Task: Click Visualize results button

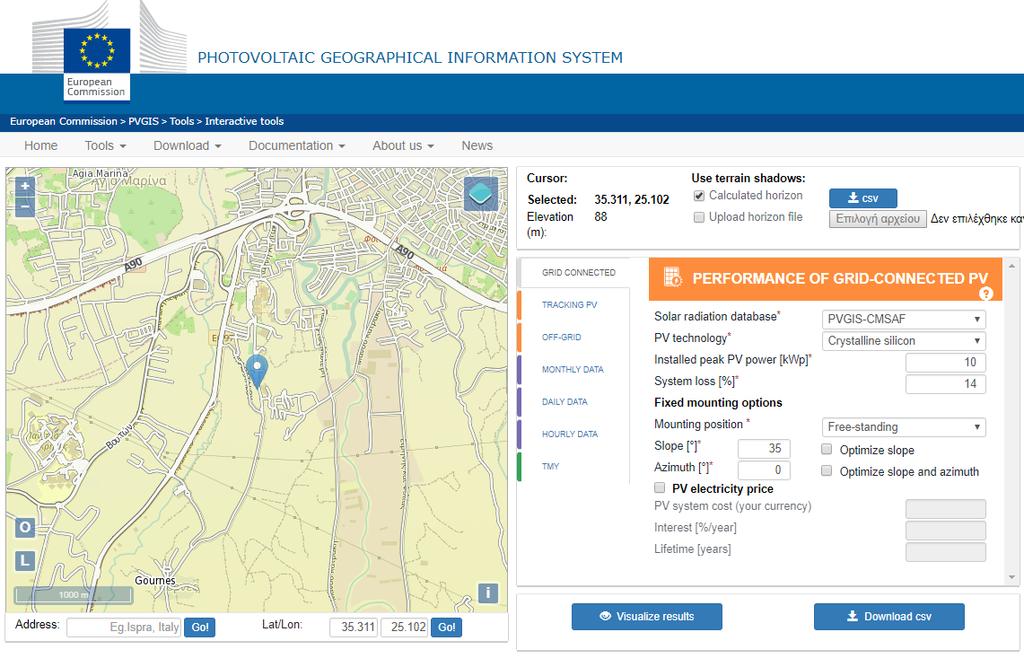Action: [647, 616]
